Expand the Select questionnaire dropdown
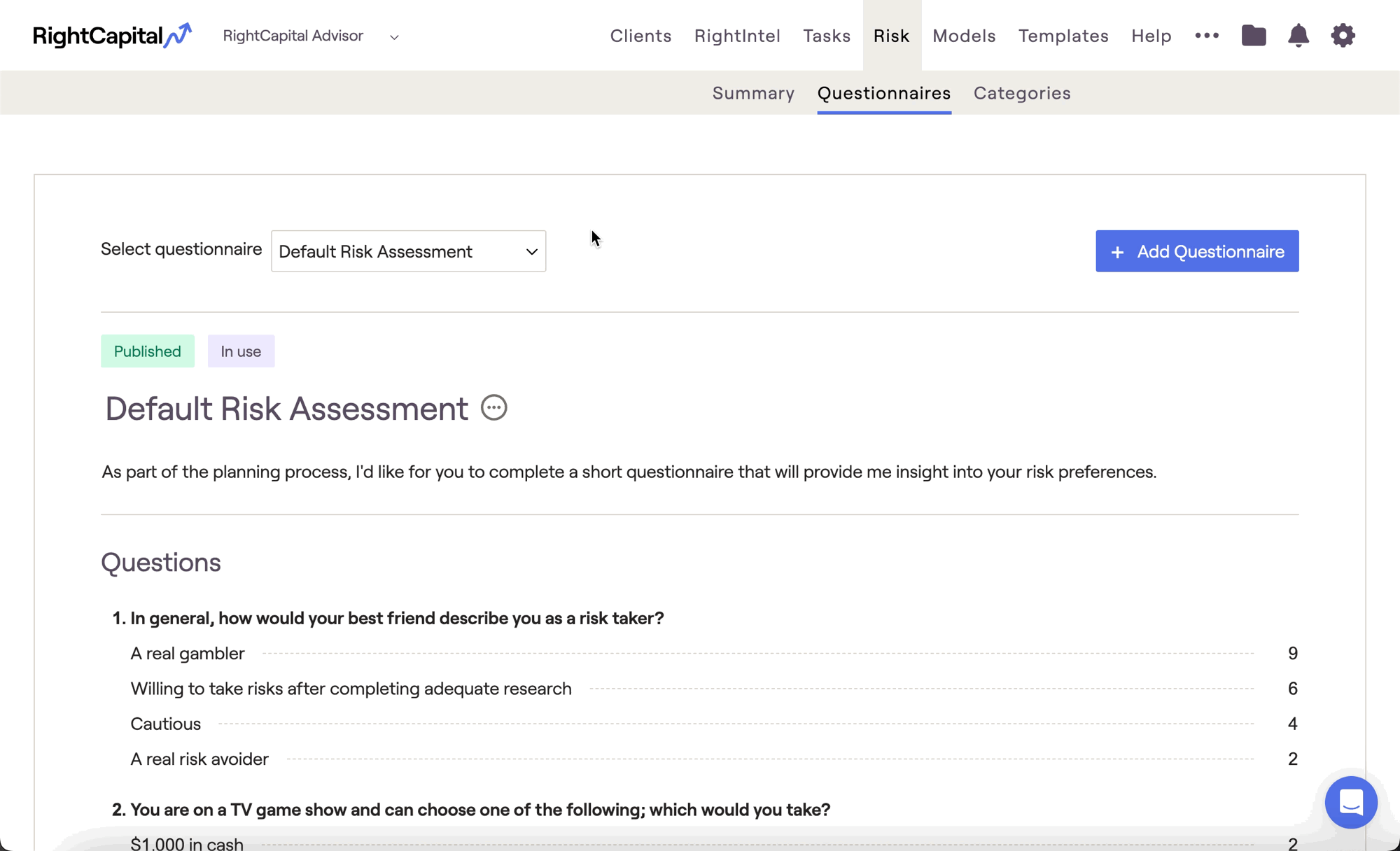 point(408,251)
